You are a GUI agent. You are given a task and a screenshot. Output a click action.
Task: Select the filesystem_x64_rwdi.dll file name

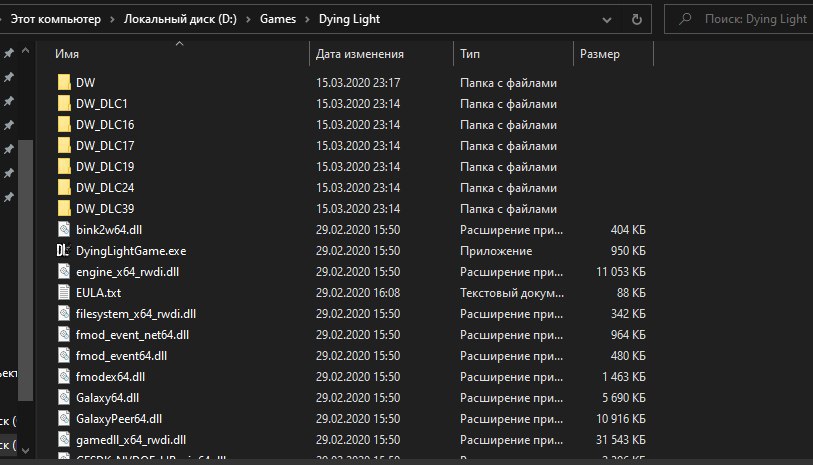[x=136, y=314]
